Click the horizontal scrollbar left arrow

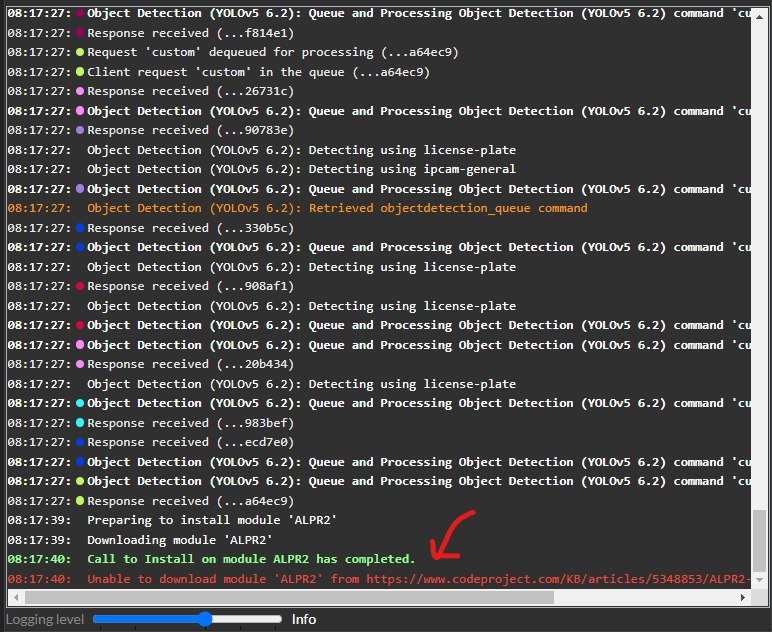coord(16,597)
